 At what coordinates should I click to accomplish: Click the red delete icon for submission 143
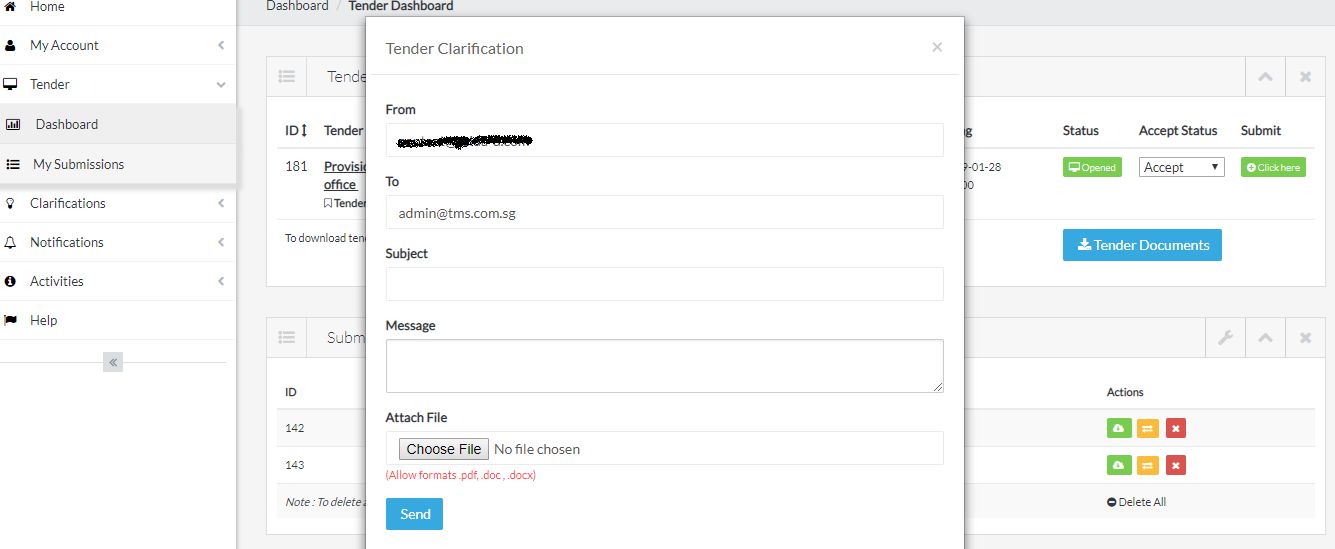point(1176,465)
